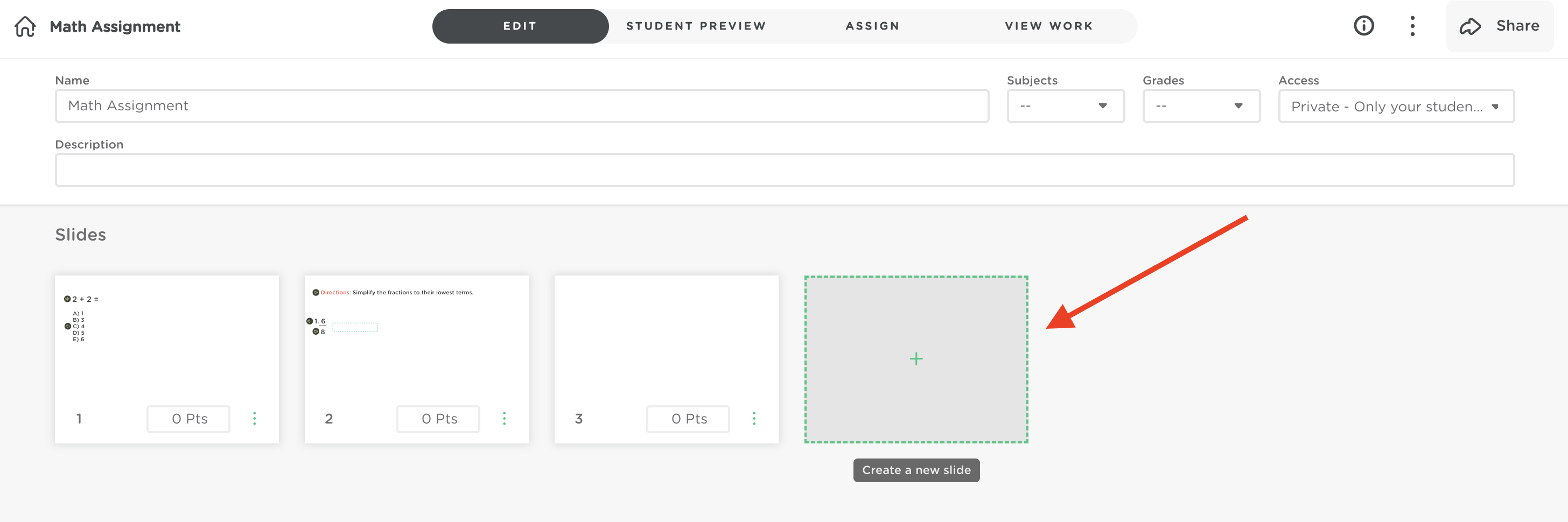Click the Create a new slide button
1568x522 pixels.
pyautogui.click(x=915, y=470)
